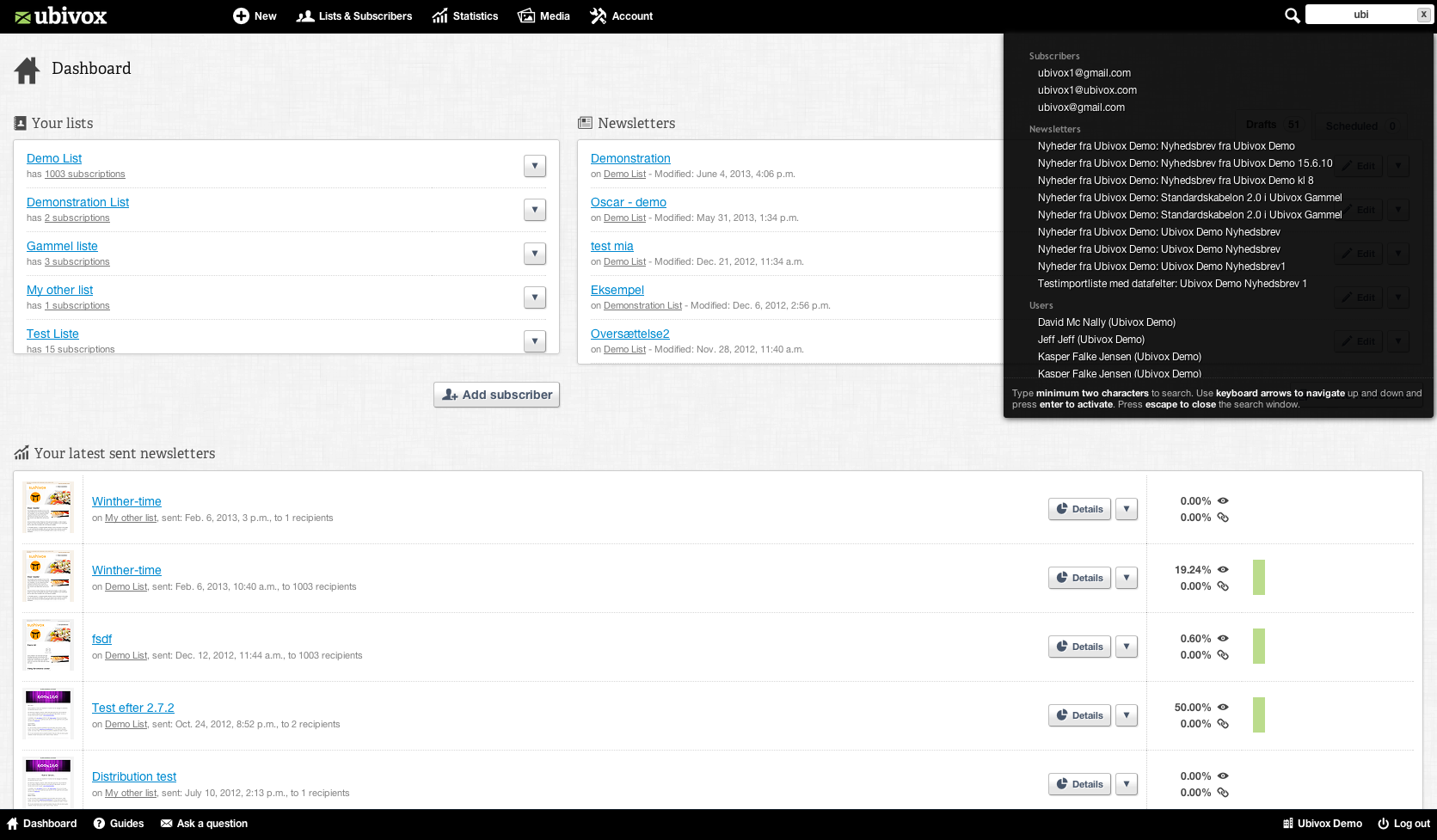Open Guides in bottom bar

(119, 824)
